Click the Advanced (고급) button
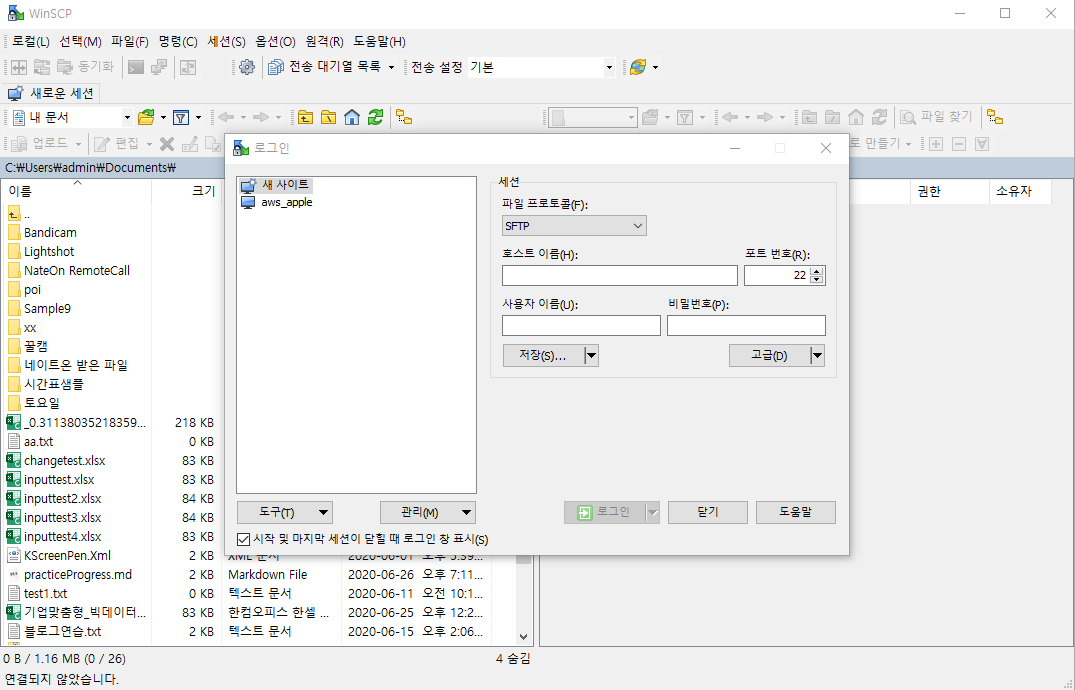Viewport: 1075px width, 690px height. tap(769, 355)
